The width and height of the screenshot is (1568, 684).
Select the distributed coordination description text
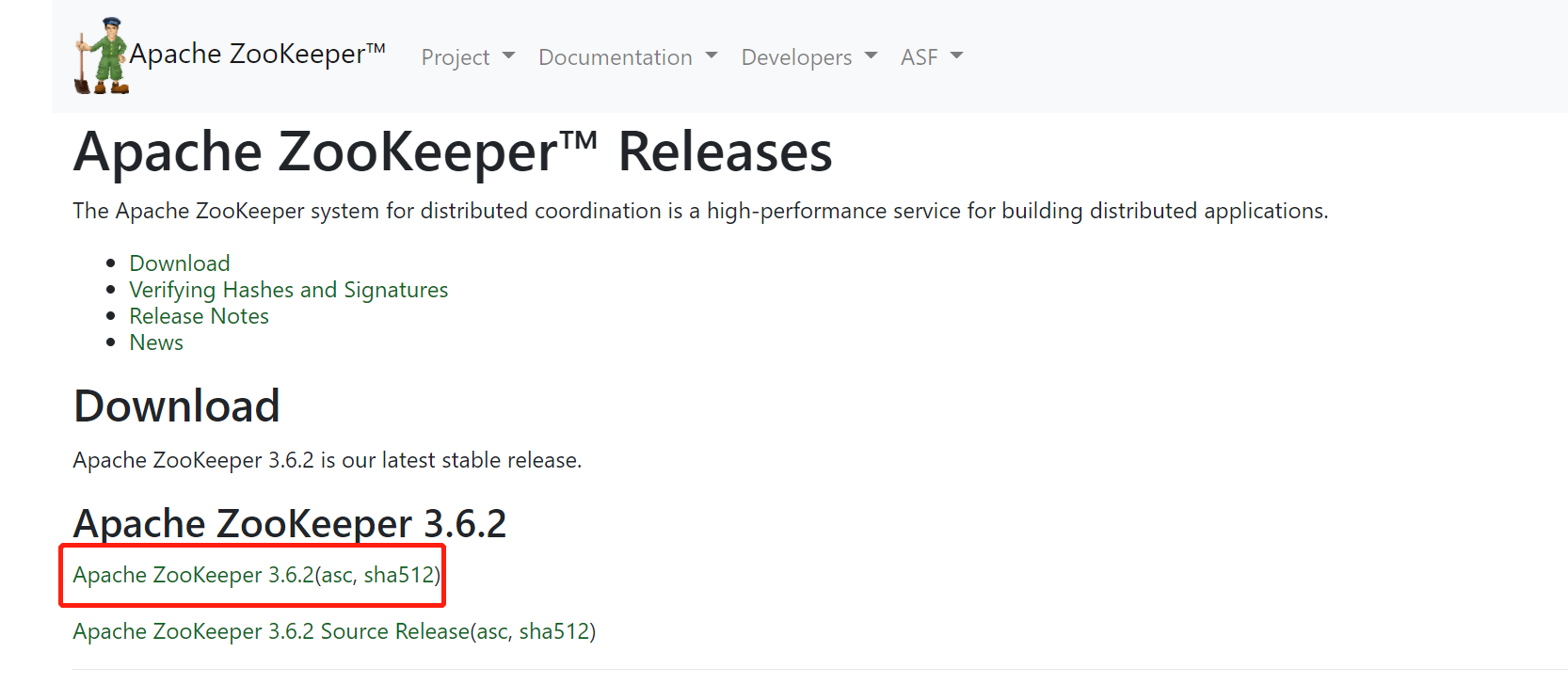pos(701,211)
